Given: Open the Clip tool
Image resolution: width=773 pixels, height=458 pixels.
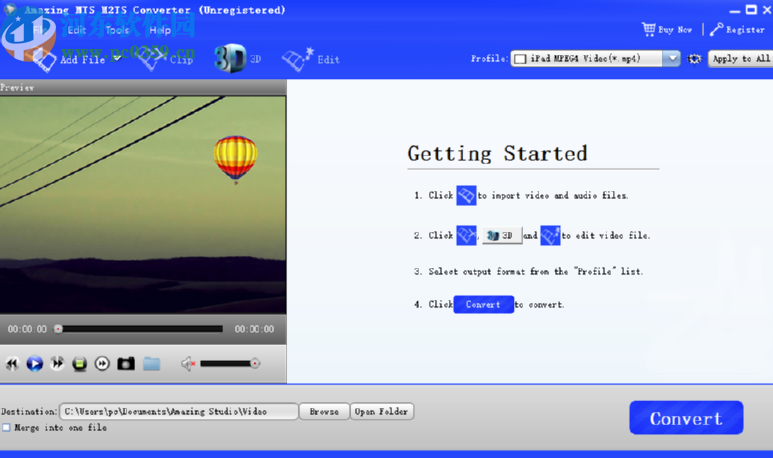Looking at the screenshot, I should [165, 59].
